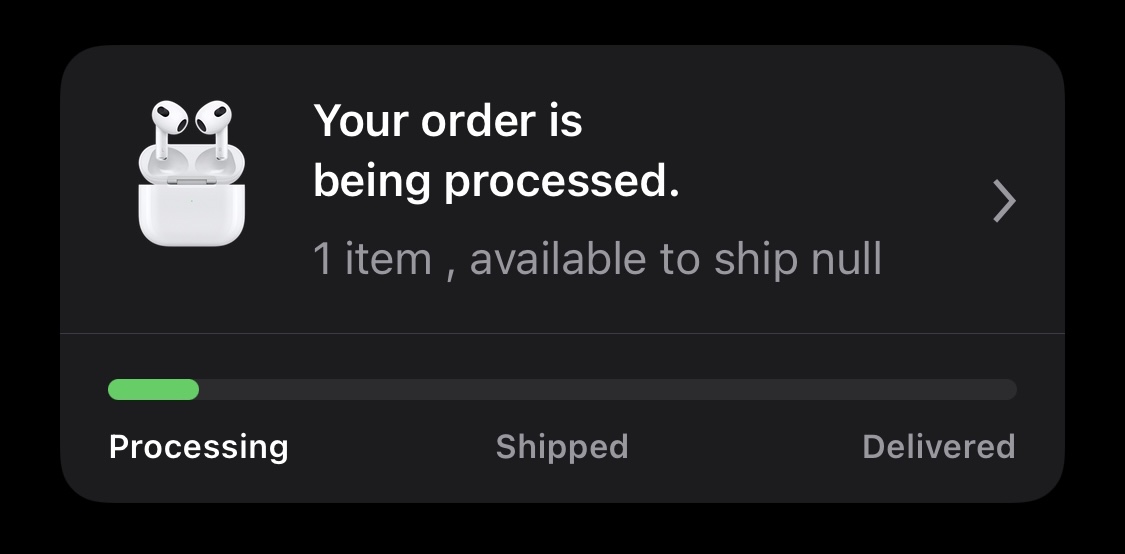Open order details via right chevron
Image resolution: width=1125 pixels, height=554 pixels.
1004,201
